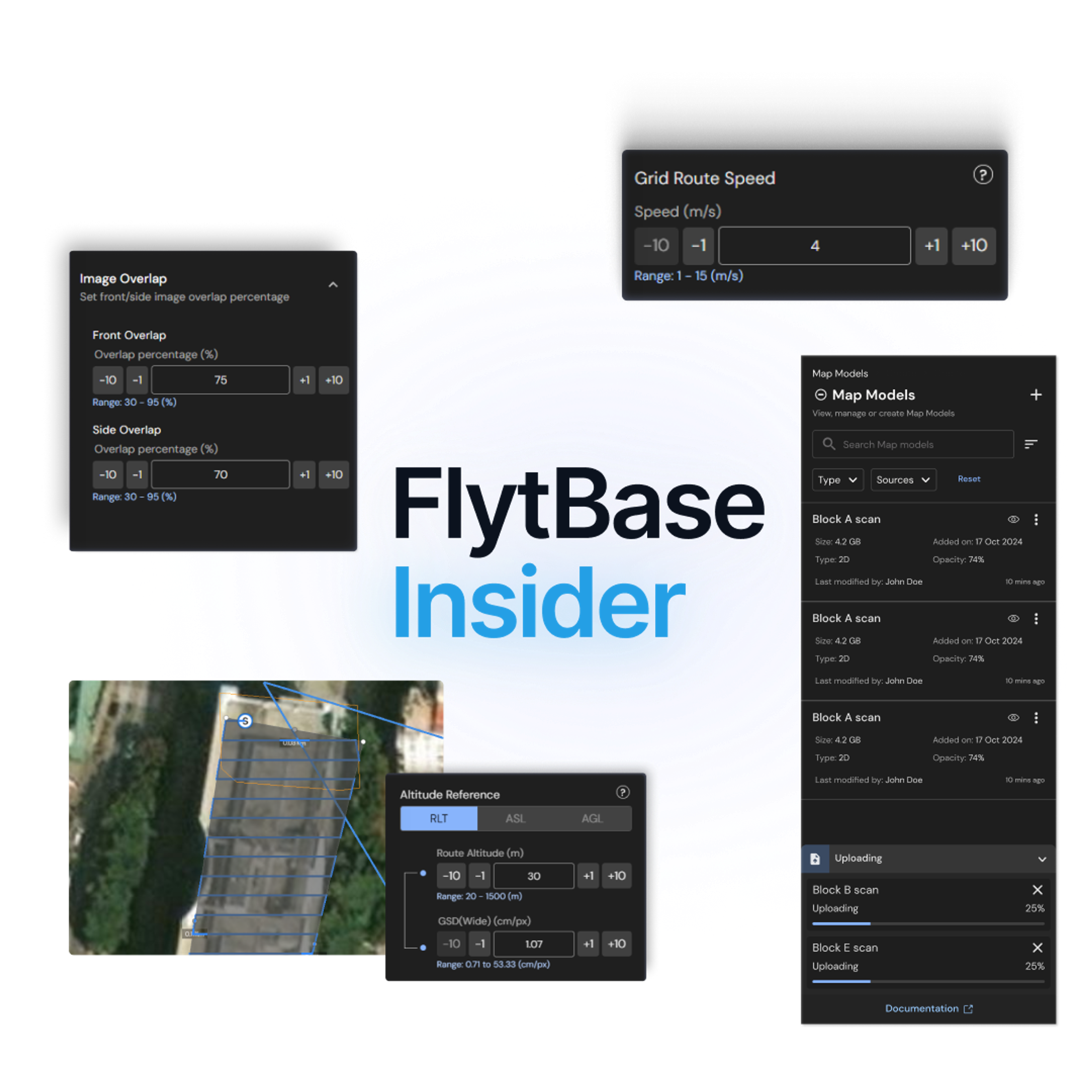1092x1092 pixels.
Task: Click Block B scan upload progress bar
Action: tap(928, 924)
